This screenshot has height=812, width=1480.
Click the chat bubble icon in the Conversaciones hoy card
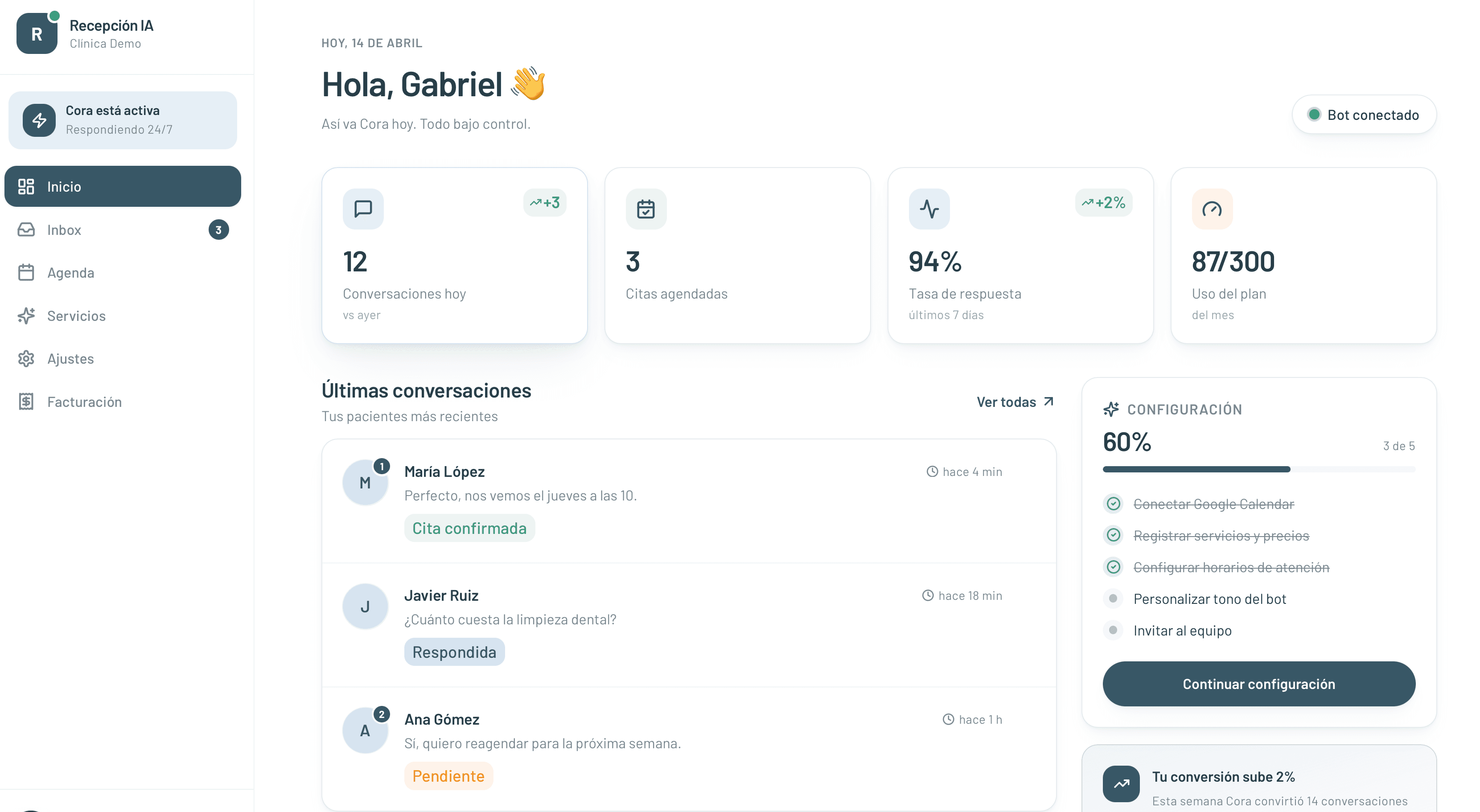pyautogui.click(x=363, y=209)
